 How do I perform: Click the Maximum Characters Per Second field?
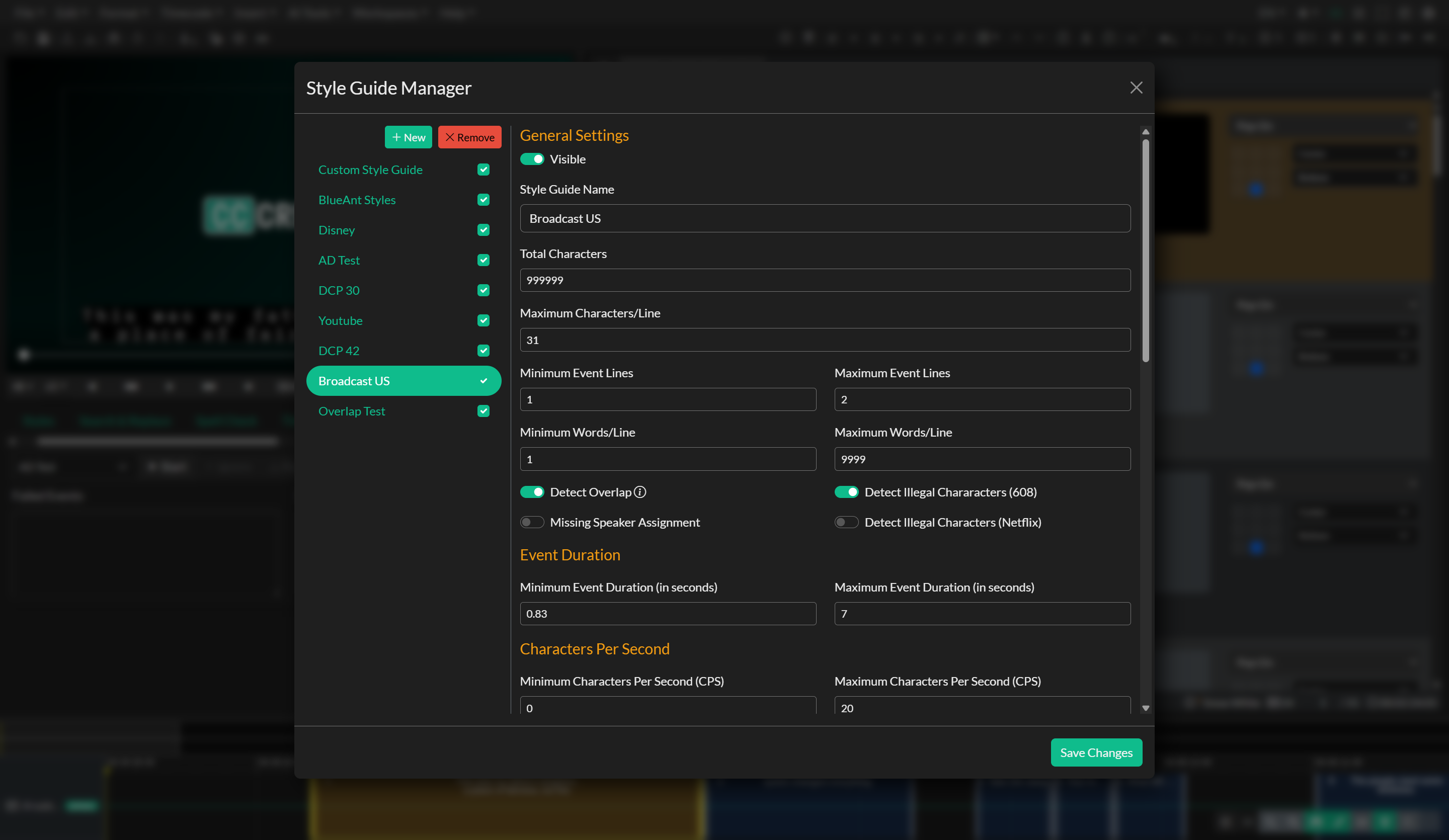coord(982,706)
